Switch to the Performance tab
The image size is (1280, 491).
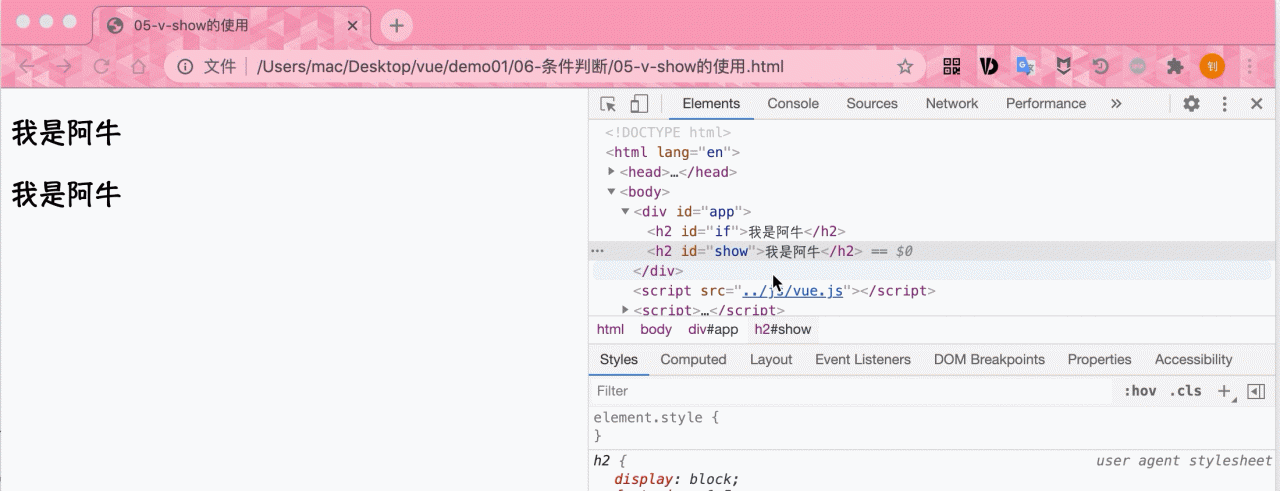point(1046,104)
